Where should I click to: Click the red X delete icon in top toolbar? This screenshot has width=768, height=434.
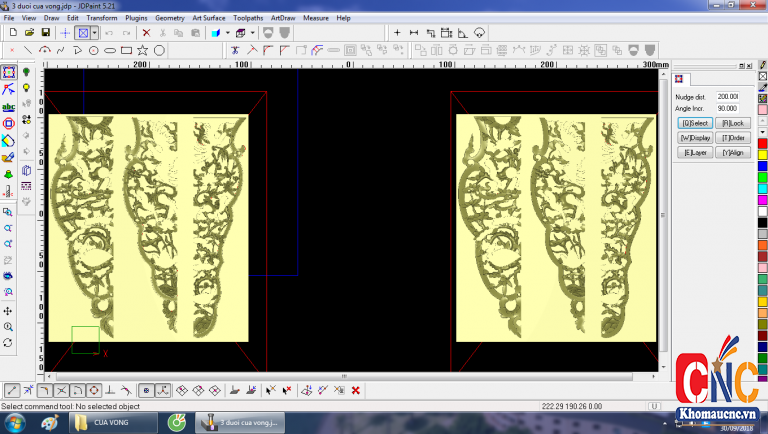click(x=146, y=33)
